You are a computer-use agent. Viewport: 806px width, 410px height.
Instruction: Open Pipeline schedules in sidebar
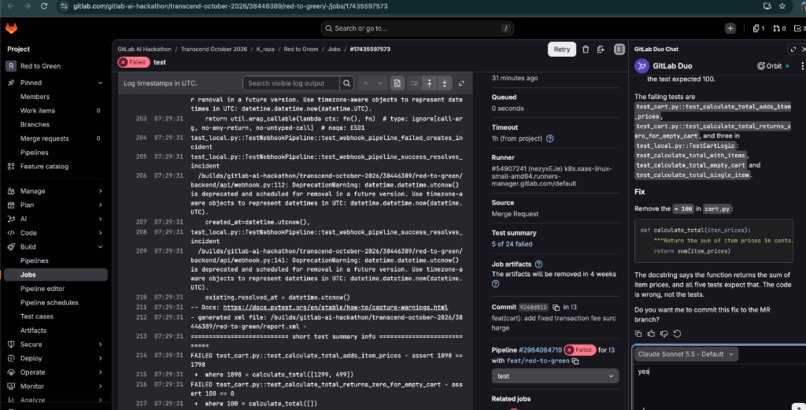(49, 303)
